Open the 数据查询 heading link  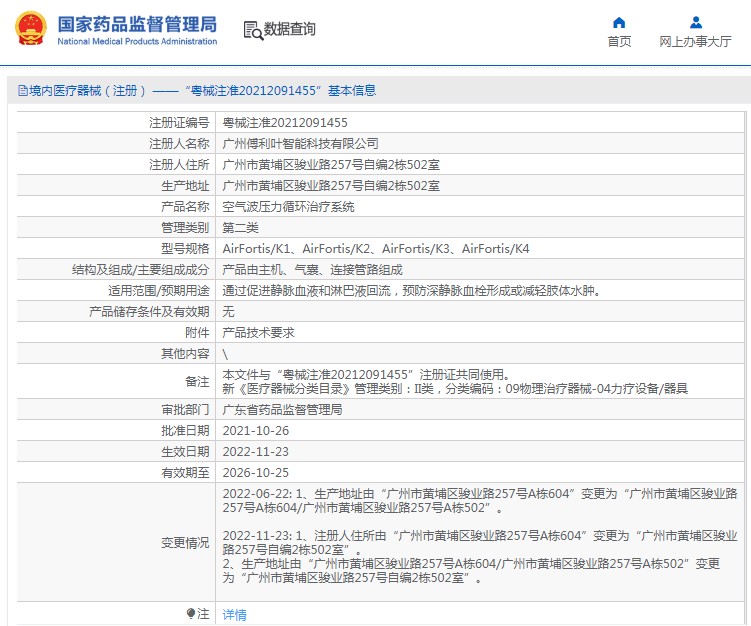tap(290, 29)
